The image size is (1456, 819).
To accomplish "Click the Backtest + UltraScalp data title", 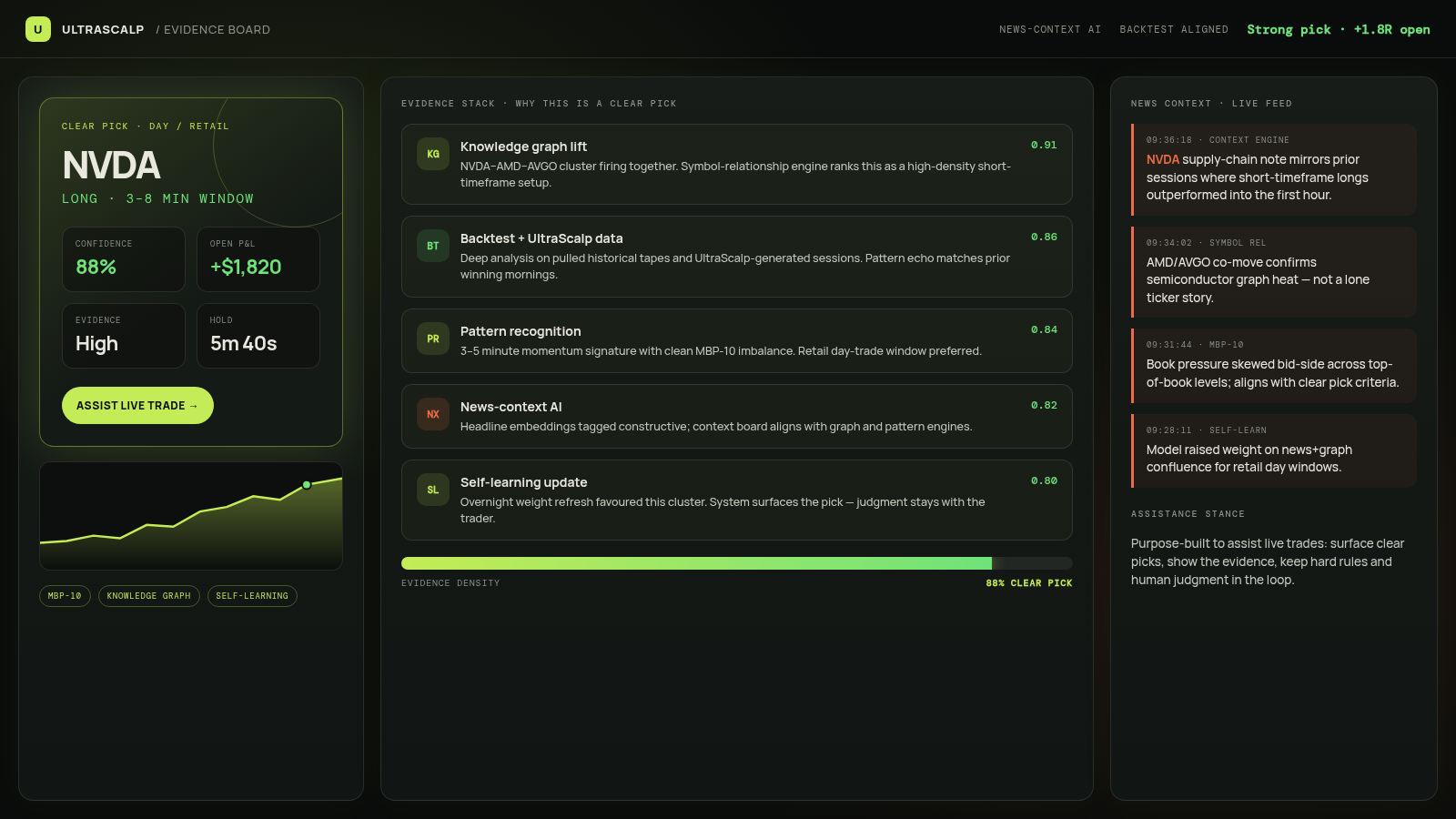I will coord(541,238).
